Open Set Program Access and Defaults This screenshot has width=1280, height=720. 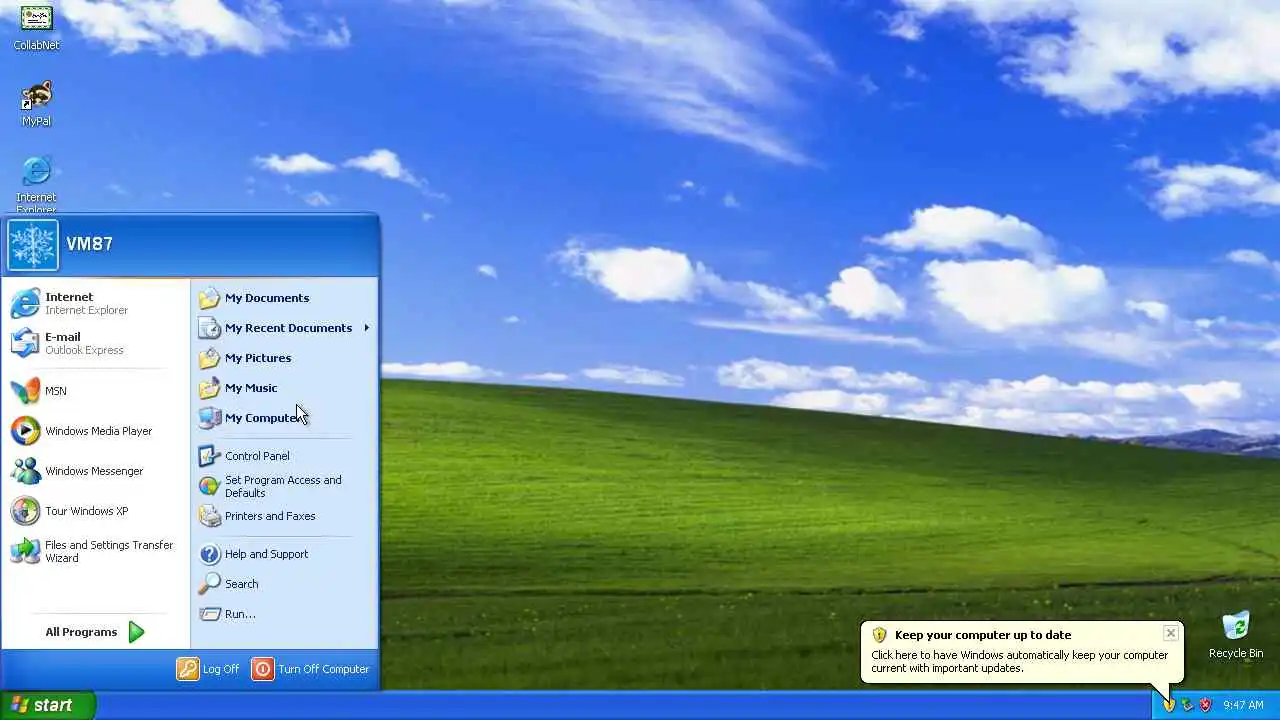pos(284,486)
